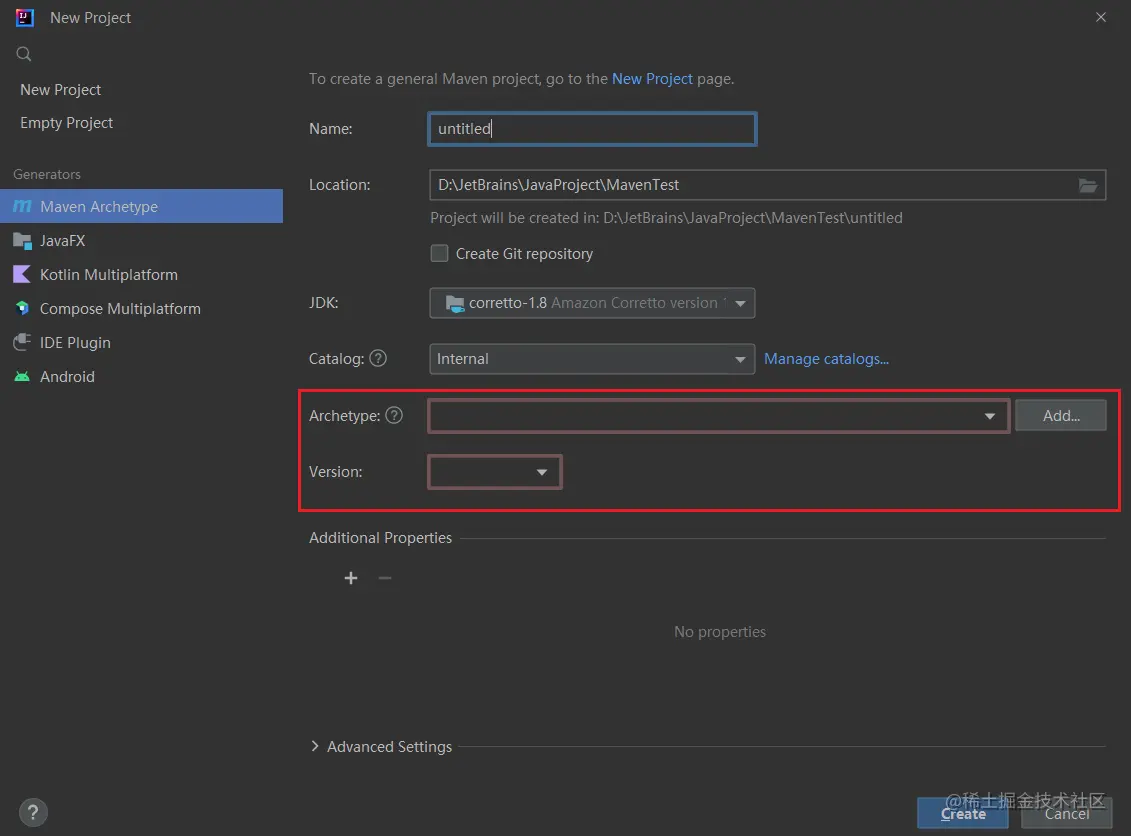The height and width of the screenshot is (836, 1131).
Task: Focus the Name input field
Action: (591, 128)
